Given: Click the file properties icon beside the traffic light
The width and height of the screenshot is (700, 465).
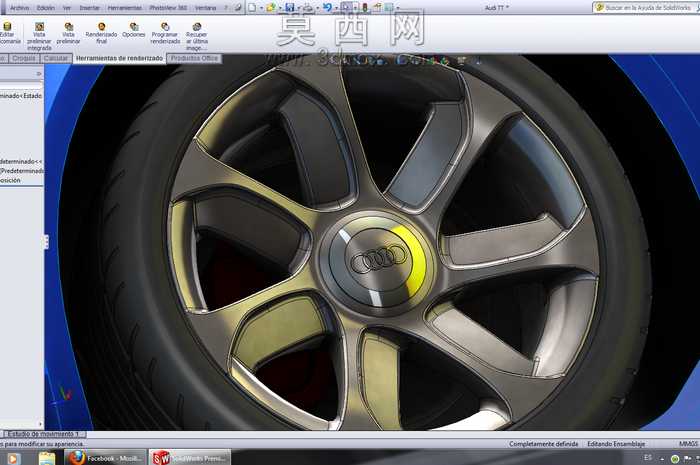Looking at the screenshot, I should tap(377, 7).
